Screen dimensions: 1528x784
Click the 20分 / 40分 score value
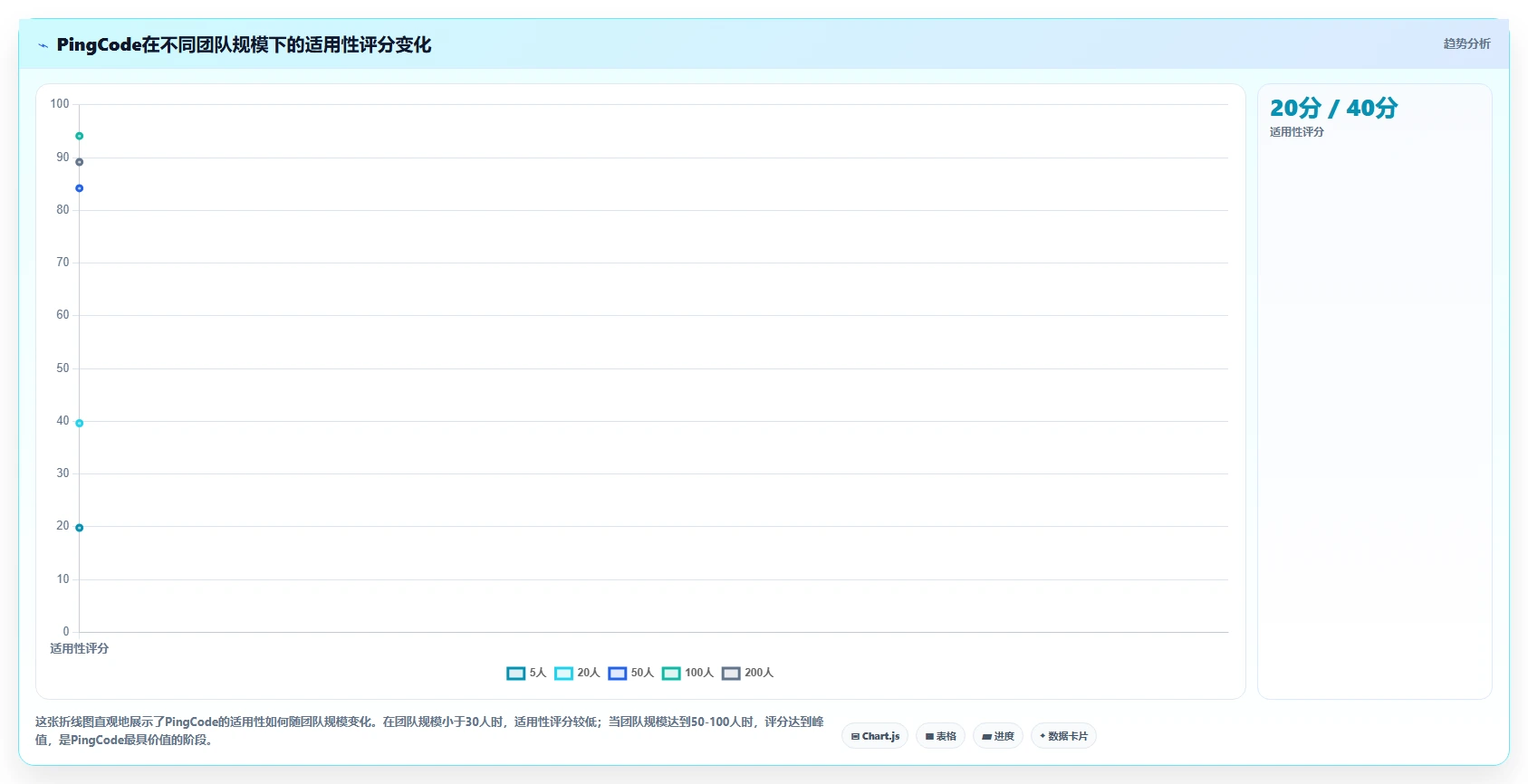tap(1333, 108)
